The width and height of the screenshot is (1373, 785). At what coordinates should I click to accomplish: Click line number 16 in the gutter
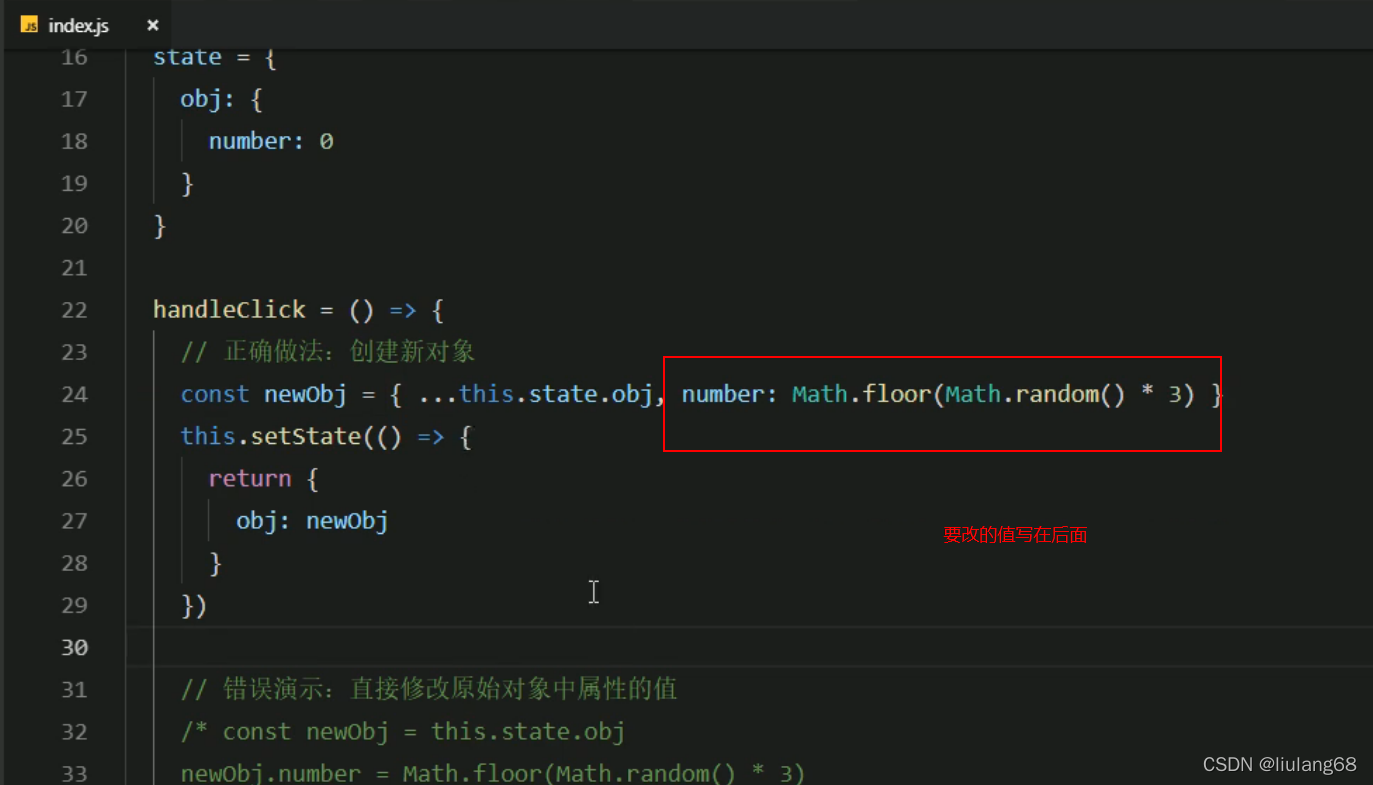(x=74, y=57)
